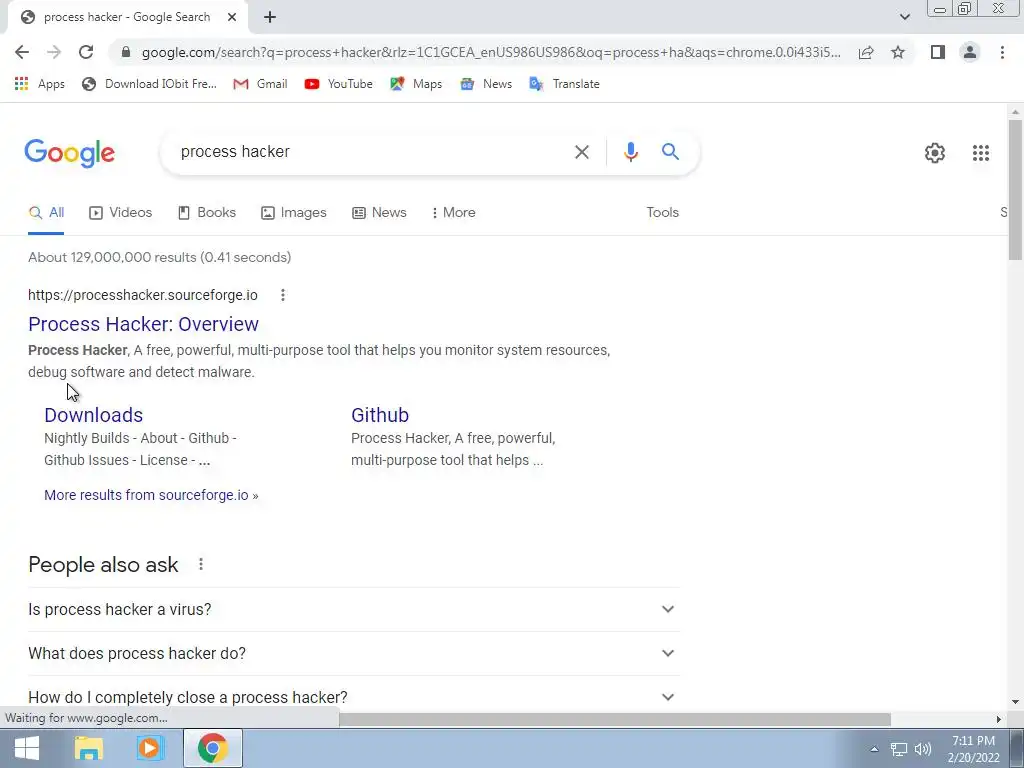Open Google settings gear icon

click(935, 153)
